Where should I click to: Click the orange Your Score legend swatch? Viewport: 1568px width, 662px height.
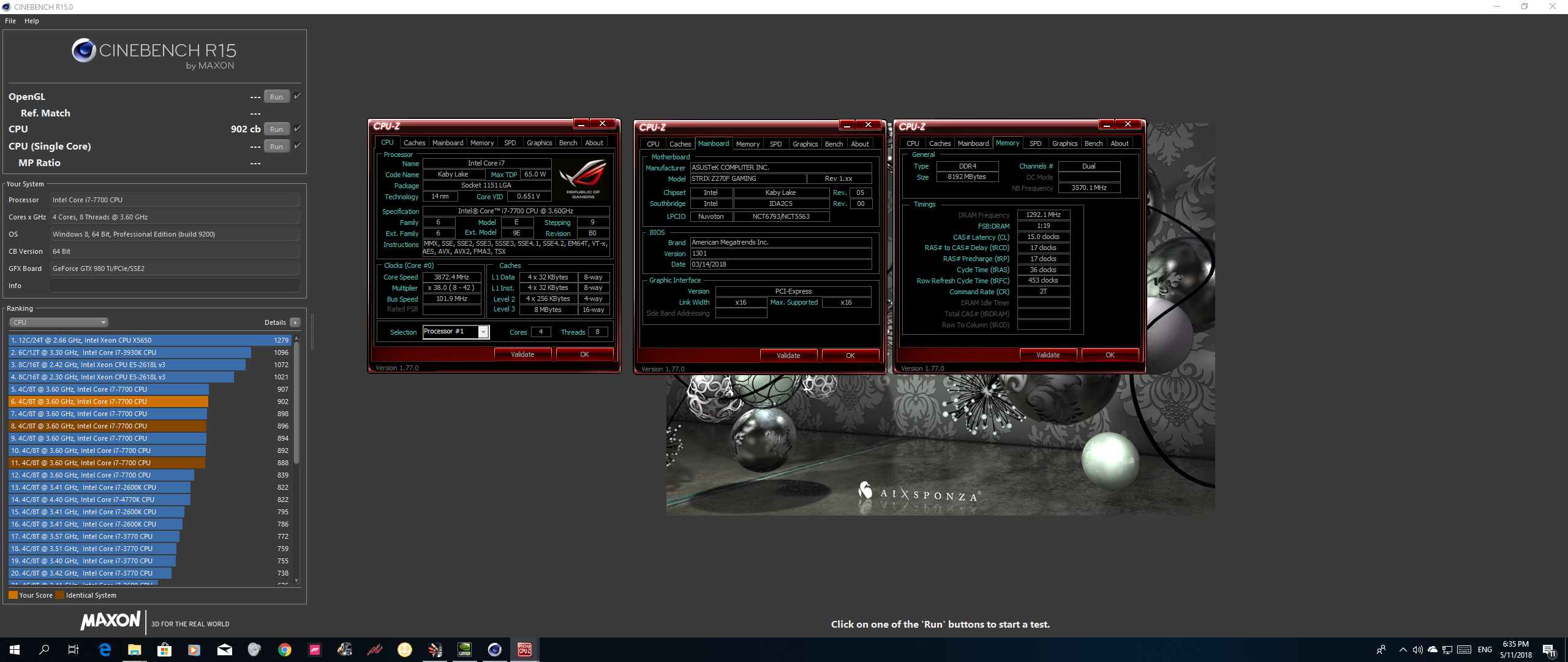click(x=13, y=595)
